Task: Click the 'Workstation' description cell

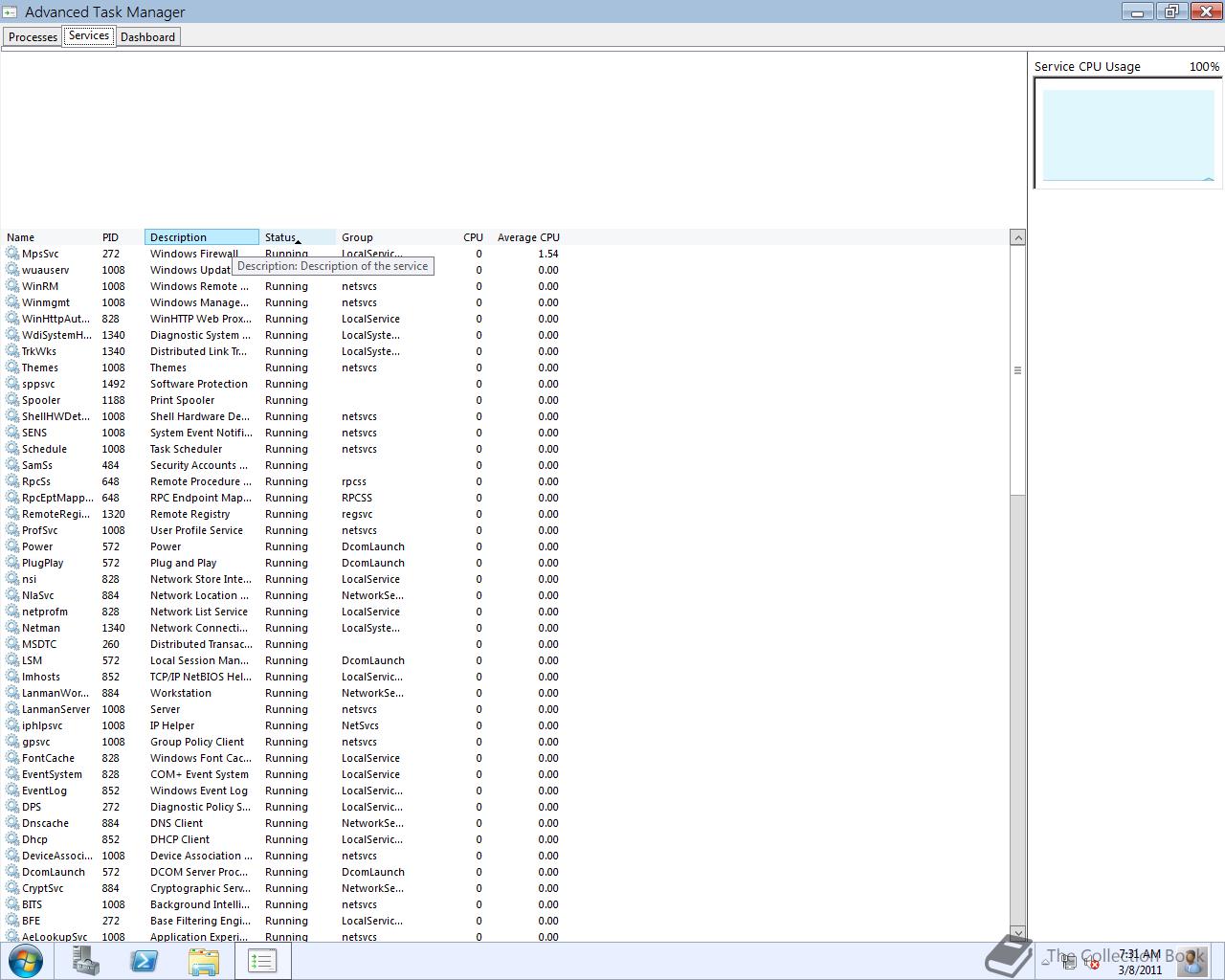Action: tap(181, 693)
